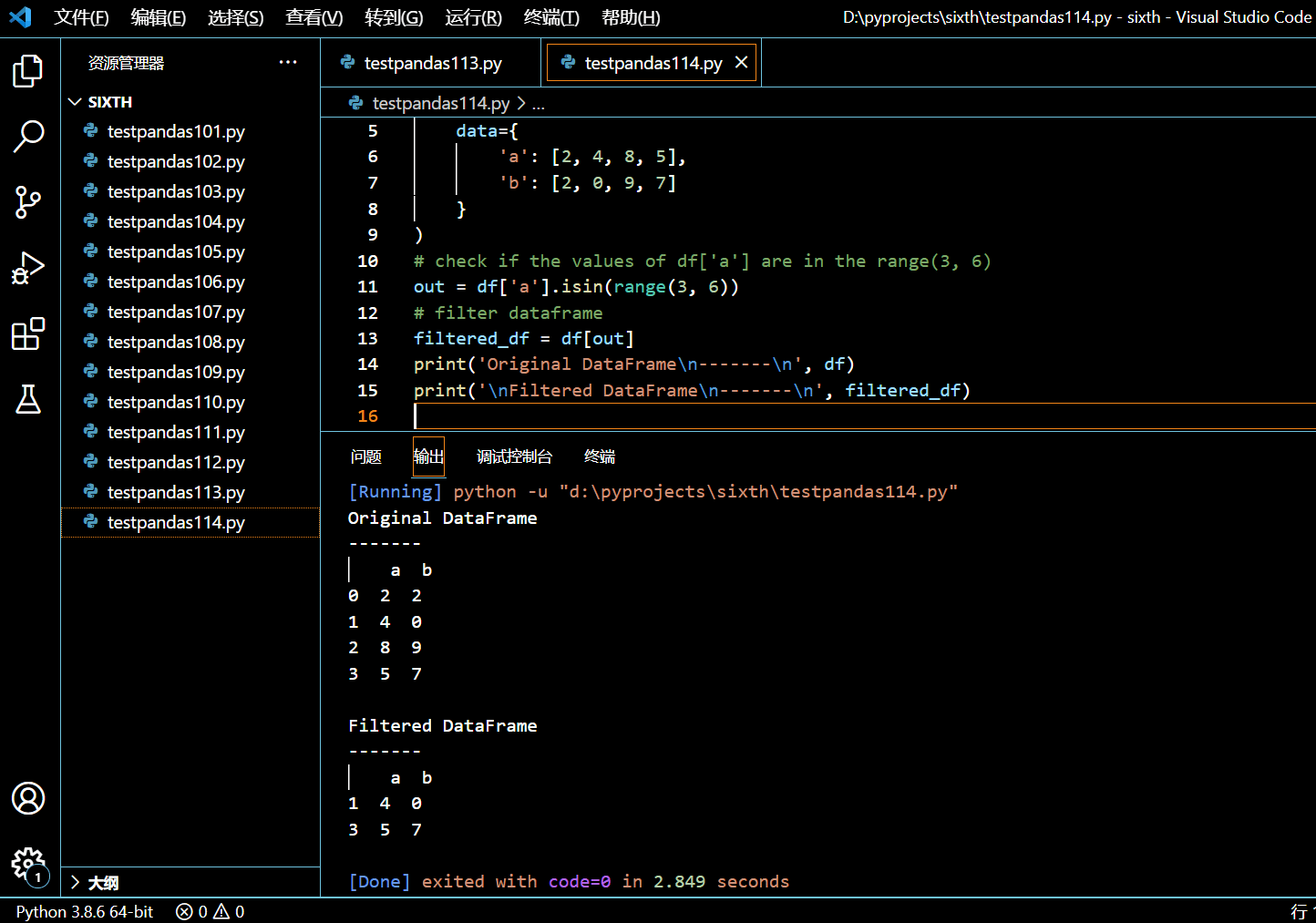The width and height of the screenshot is (1316, 923).
Task: Open the 文件(F) menu
Action: (x=81, y=17)
